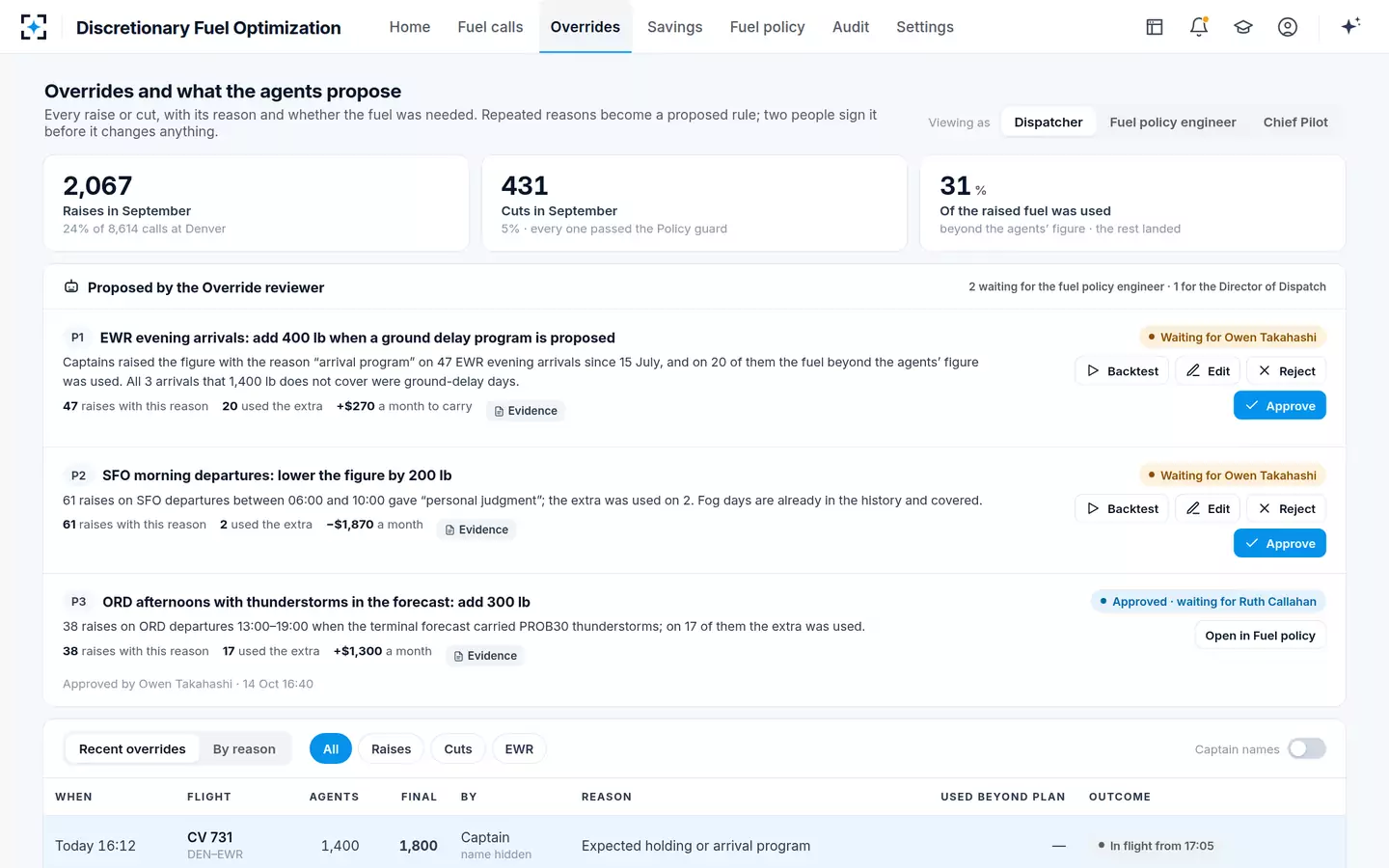The height and width of the screenshot is (868, 1389).
Task: View as Fuel policy engineer
Action: pyautogui.click(x=1173, y=122)
